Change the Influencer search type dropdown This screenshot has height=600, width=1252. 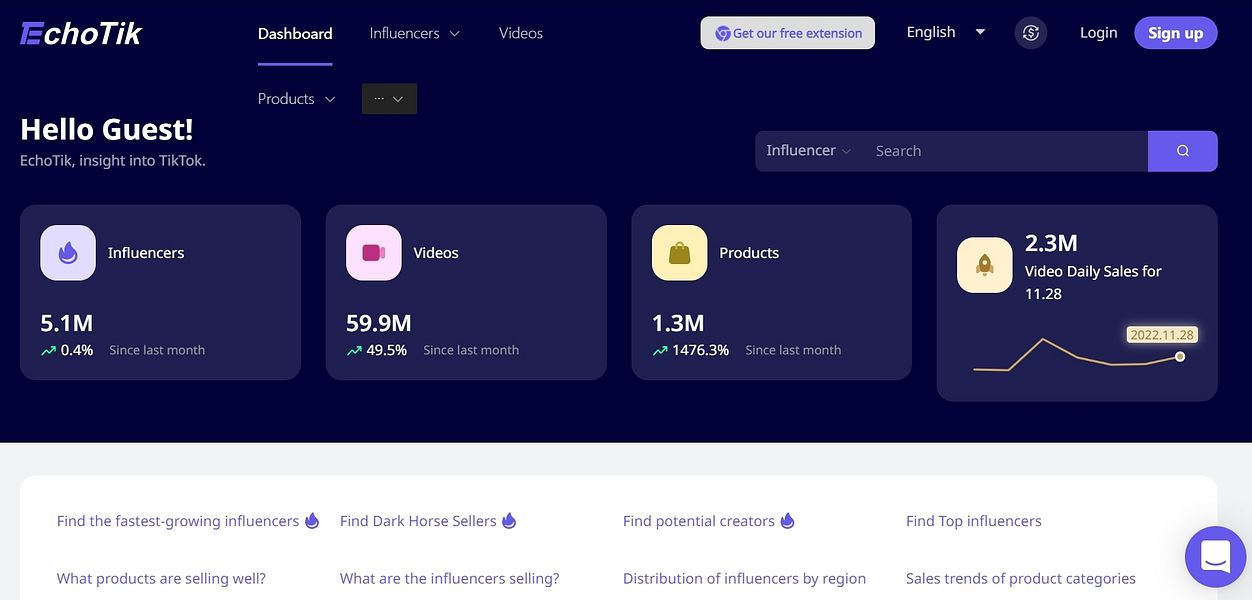click(808, 151)
